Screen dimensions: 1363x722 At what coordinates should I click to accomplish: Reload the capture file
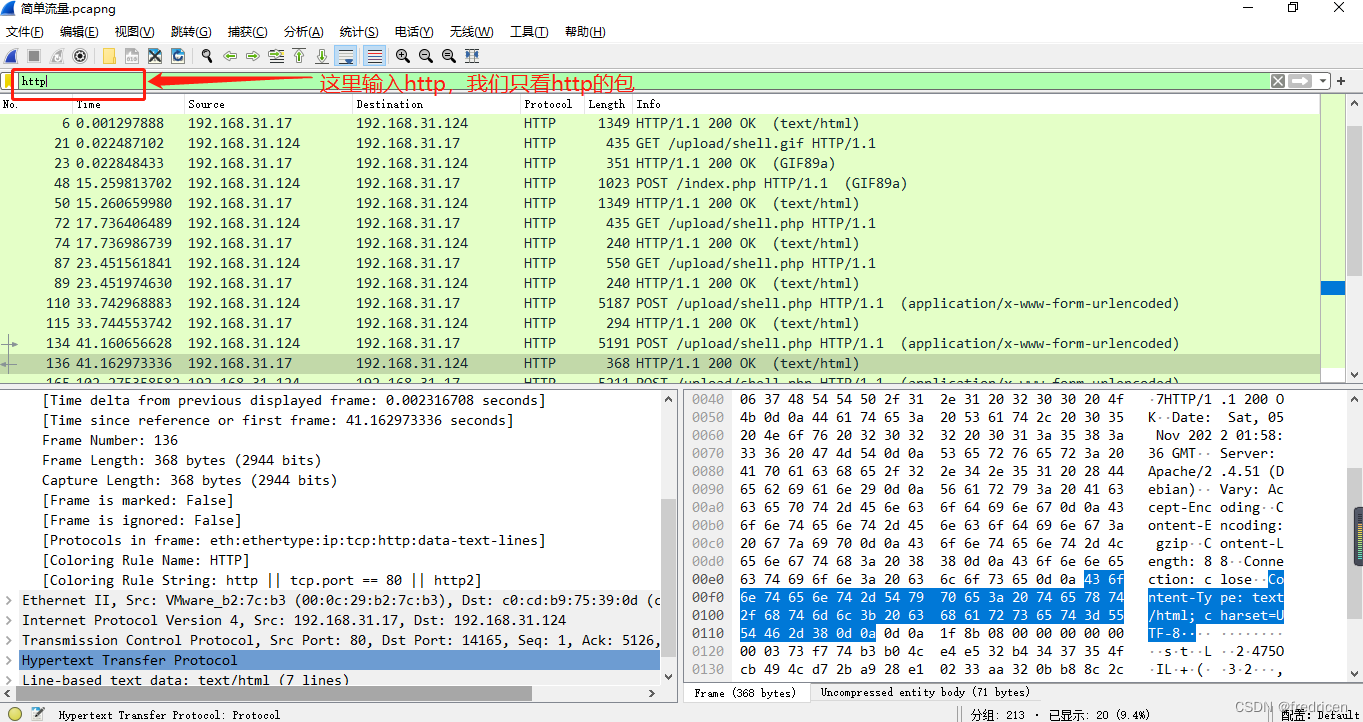178,56
